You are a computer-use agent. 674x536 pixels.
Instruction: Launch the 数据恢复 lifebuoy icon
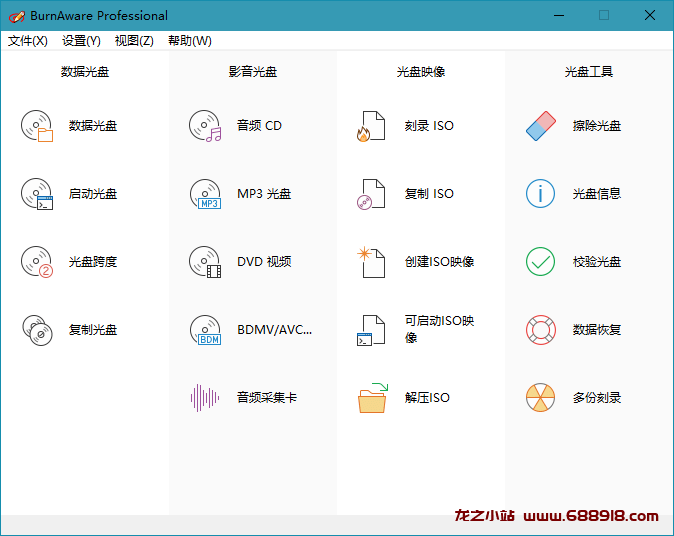point(541,330)
